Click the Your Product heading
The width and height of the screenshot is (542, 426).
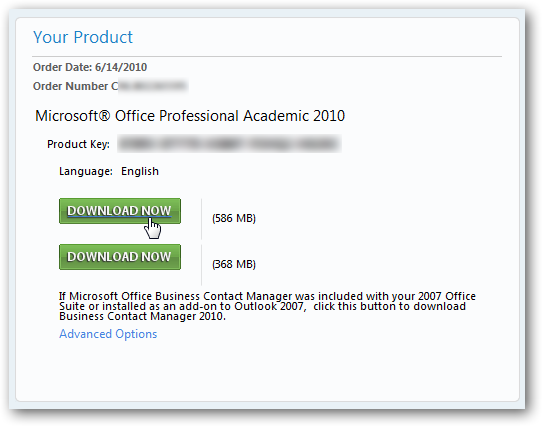(x=83, y=37)
